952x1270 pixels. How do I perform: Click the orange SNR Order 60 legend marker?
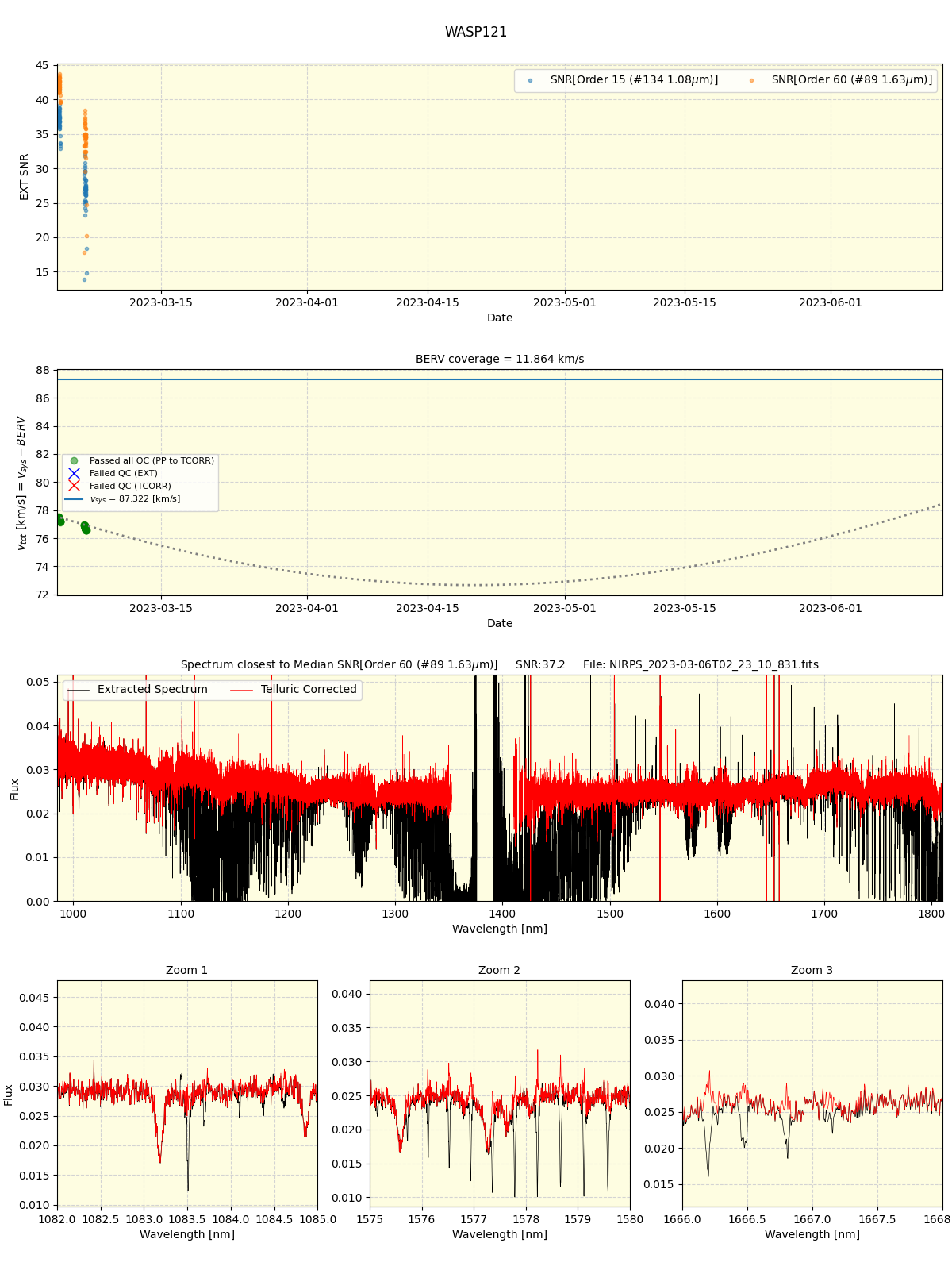point(751,80)
